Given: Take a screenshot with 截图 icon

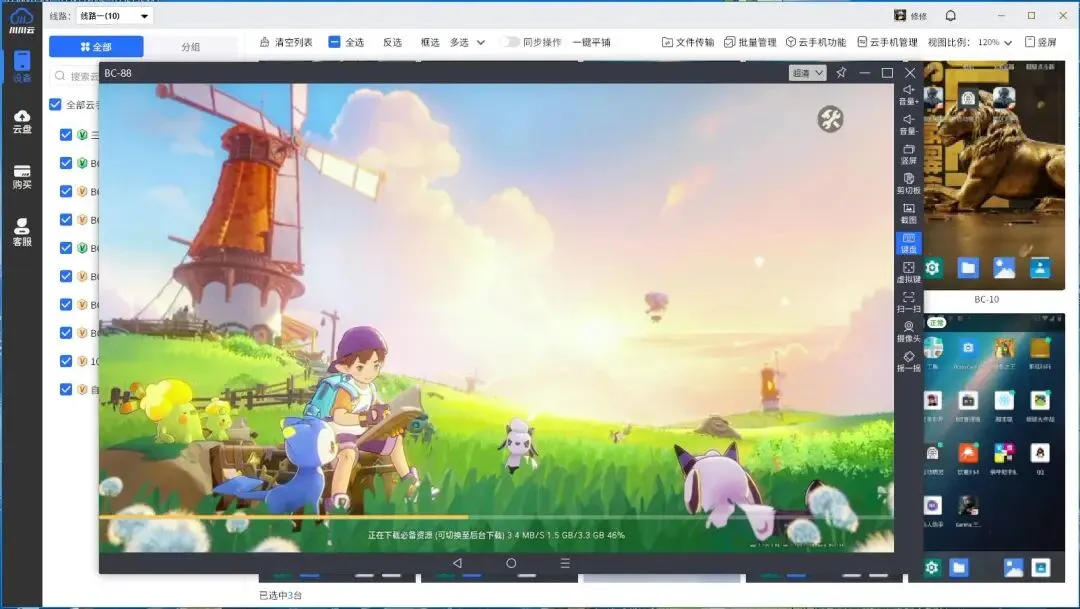Looking at the screenshot, I should tap(908, 213).
